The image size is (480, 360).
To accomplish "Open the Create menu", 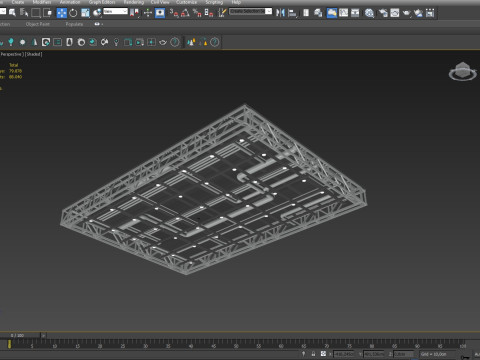I will tap(18, 2).
